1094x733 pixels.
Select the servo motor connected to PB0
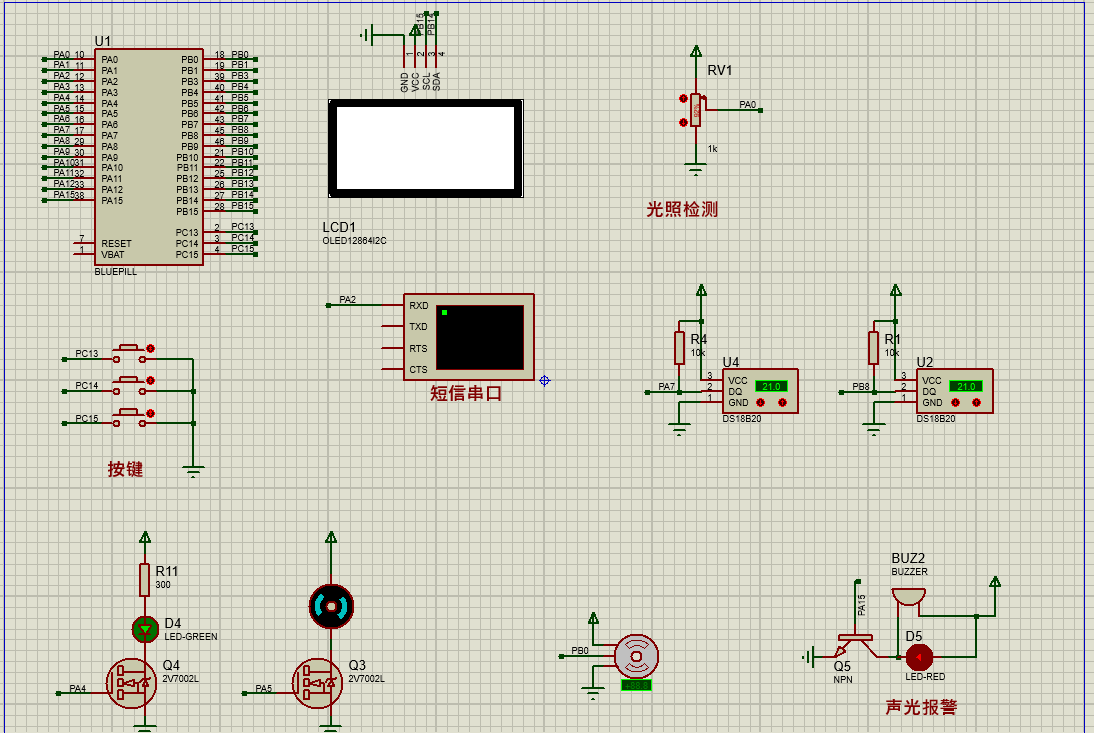click(636, 656)
